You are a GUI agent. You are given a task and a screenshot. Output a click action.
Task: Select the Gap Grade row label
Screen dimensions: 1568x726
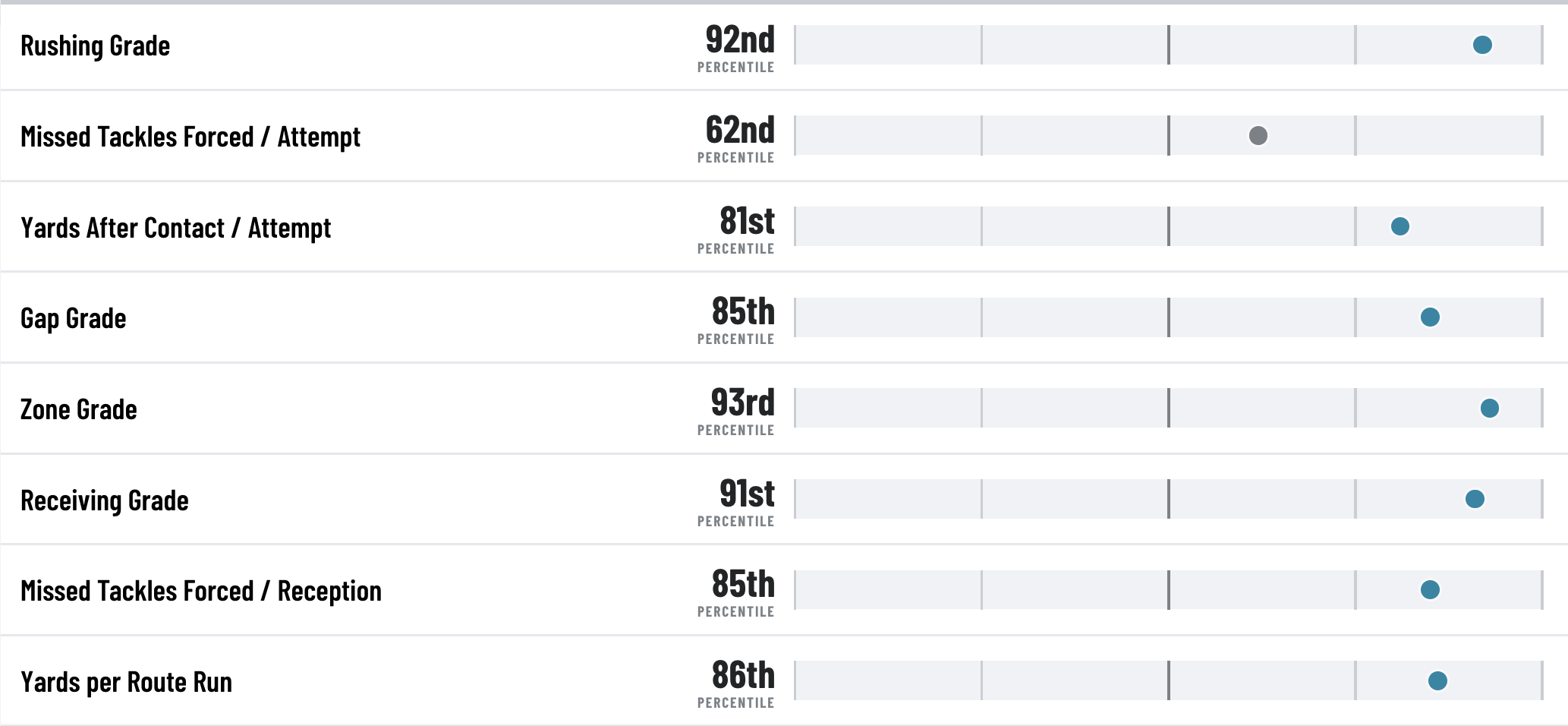[73, 318]
